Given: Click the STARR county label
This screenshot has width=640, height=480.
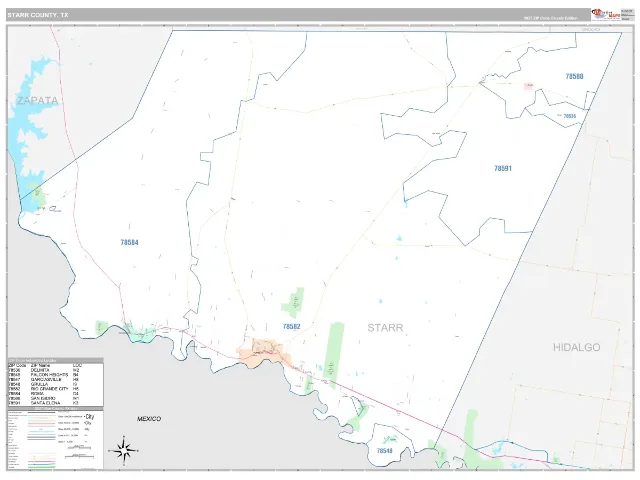Looking at the screenshot, I should [x=385, y=328].
